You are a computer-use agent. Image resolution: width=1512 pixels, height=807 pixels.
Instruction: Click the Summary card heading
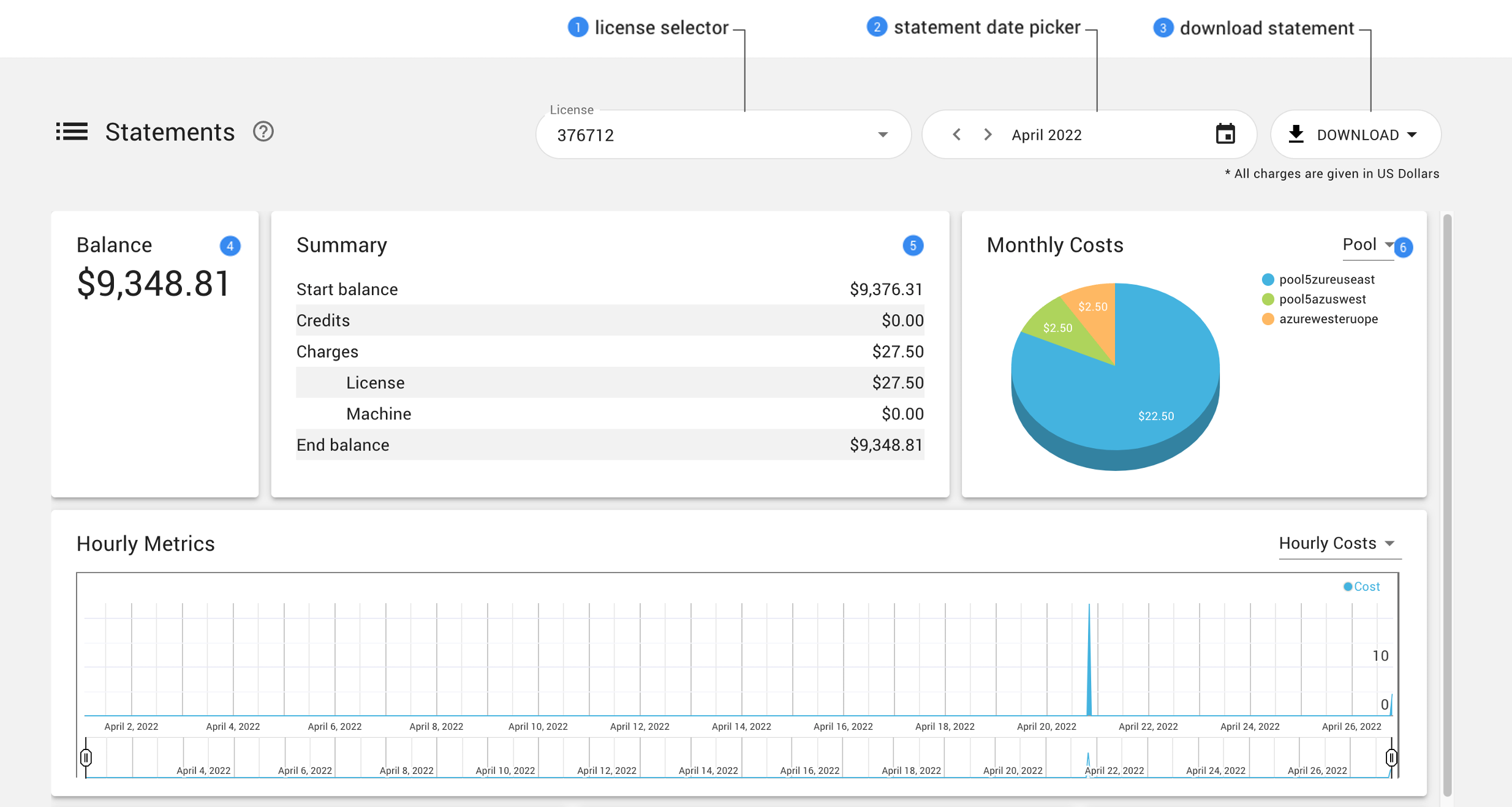tap(342, 245)
